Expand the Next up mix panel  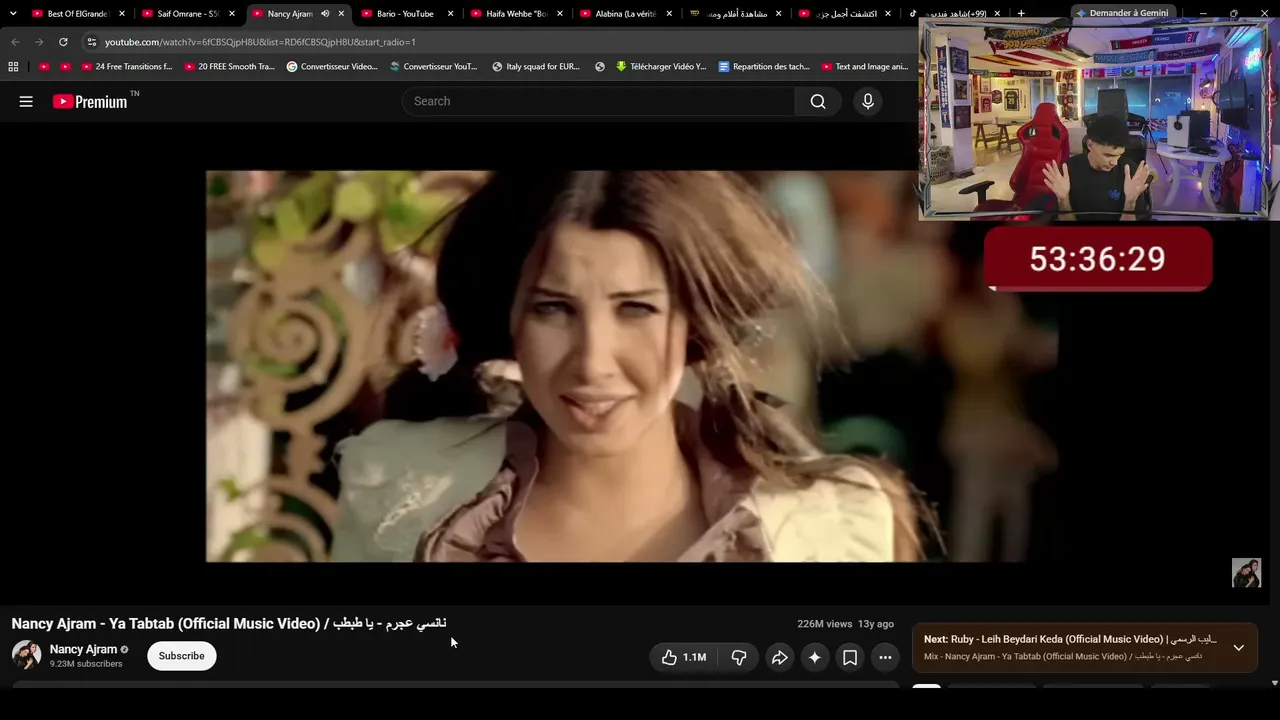(1238, 648)
